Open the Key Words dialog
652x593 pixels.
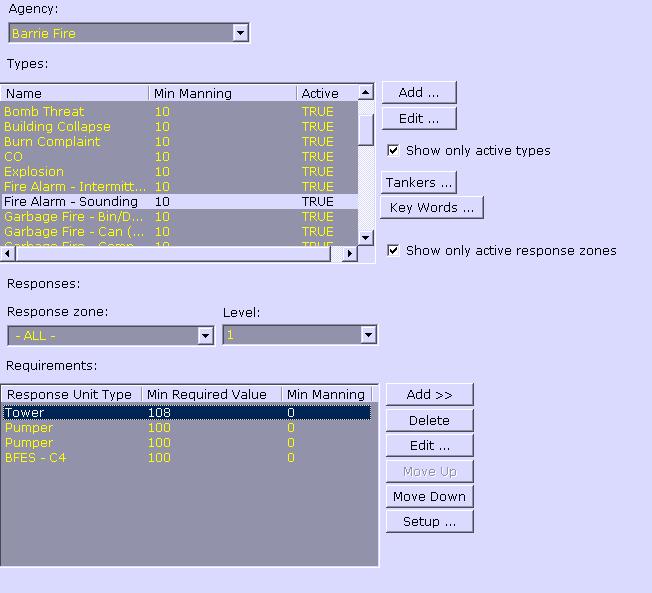coord(431,208)
